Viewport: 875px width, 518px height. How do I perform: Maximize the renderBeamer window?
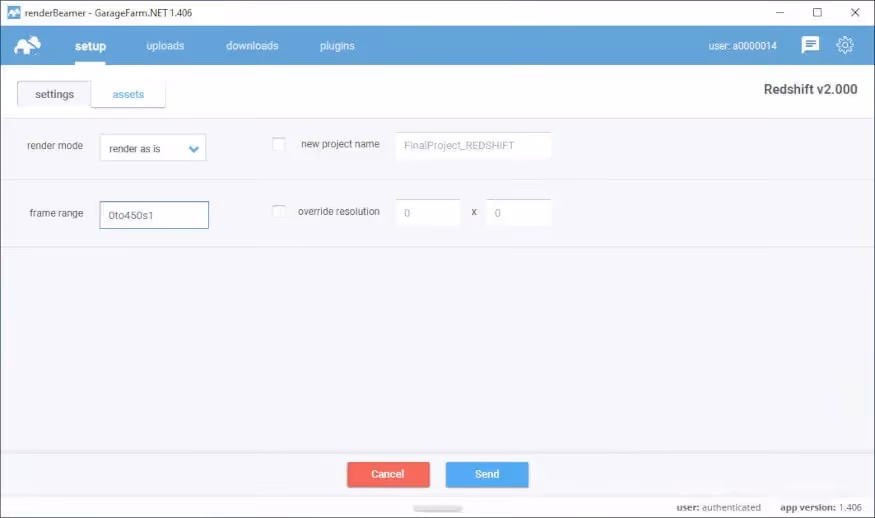(817, 12)
